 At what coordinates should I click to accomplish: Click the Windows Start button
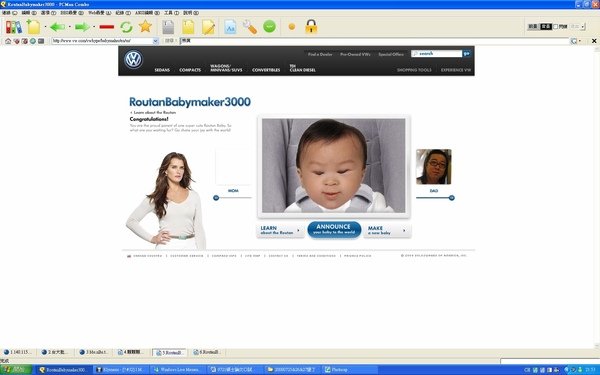click(16, 370)
